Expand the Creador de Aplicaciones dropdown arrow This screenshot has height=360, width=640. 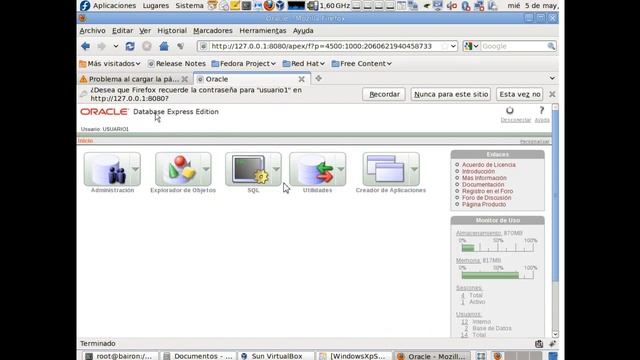pos(414,169)
